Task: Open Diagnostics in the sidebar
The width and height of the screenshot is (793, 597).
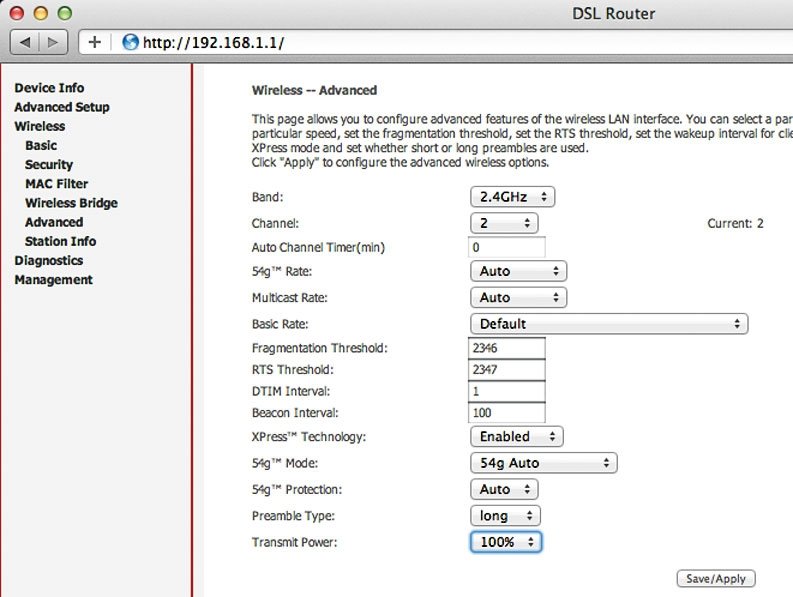Action: point(49,261)
